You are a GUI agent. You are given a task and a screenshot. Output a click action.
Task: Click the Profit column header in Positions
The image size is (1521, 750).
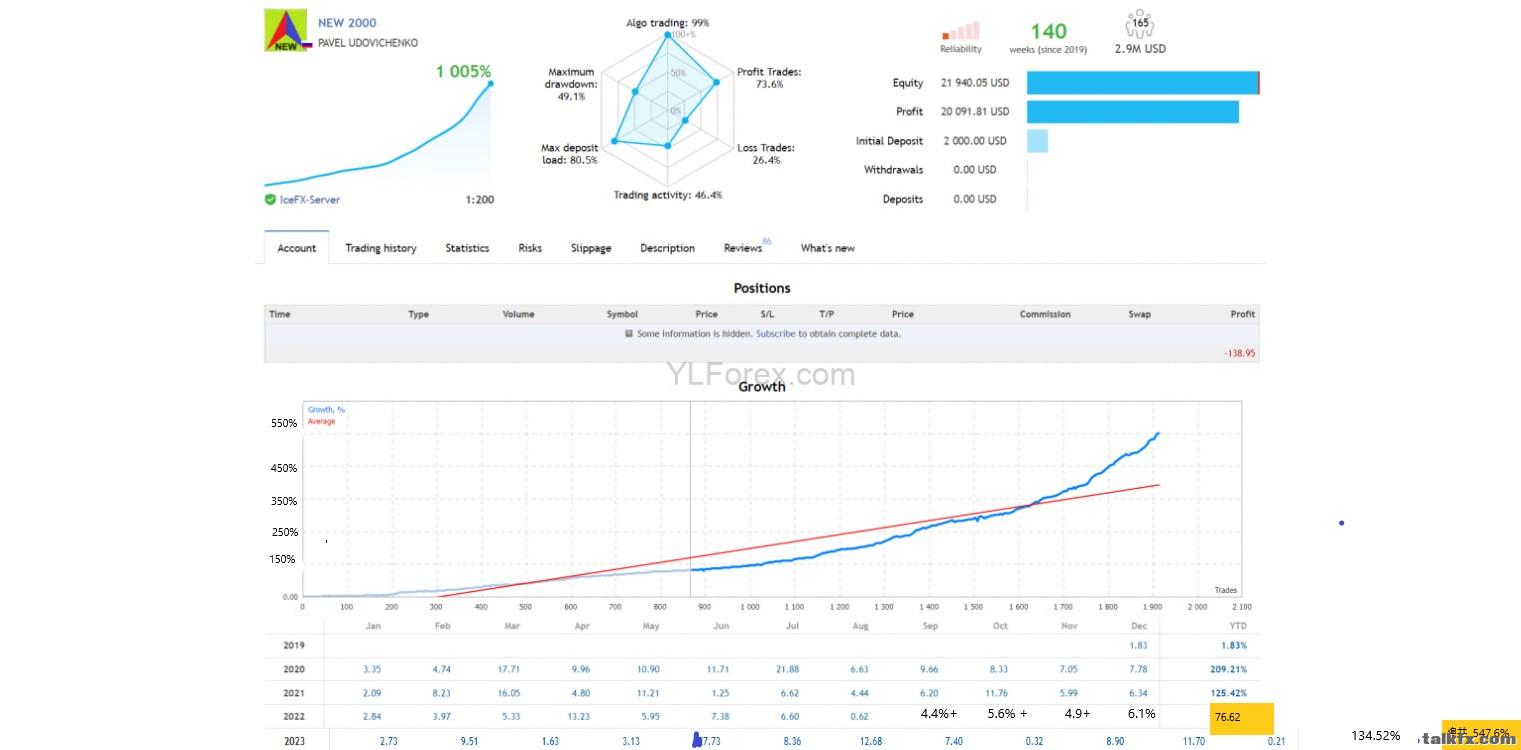coord(1242,314)
